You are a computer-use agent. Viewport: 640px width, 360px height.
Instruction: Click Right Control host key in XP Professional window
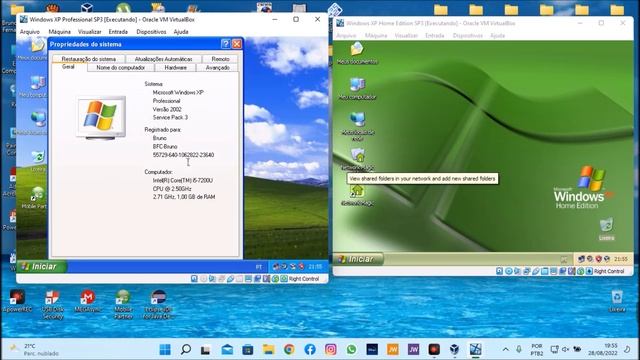(304, 279)
